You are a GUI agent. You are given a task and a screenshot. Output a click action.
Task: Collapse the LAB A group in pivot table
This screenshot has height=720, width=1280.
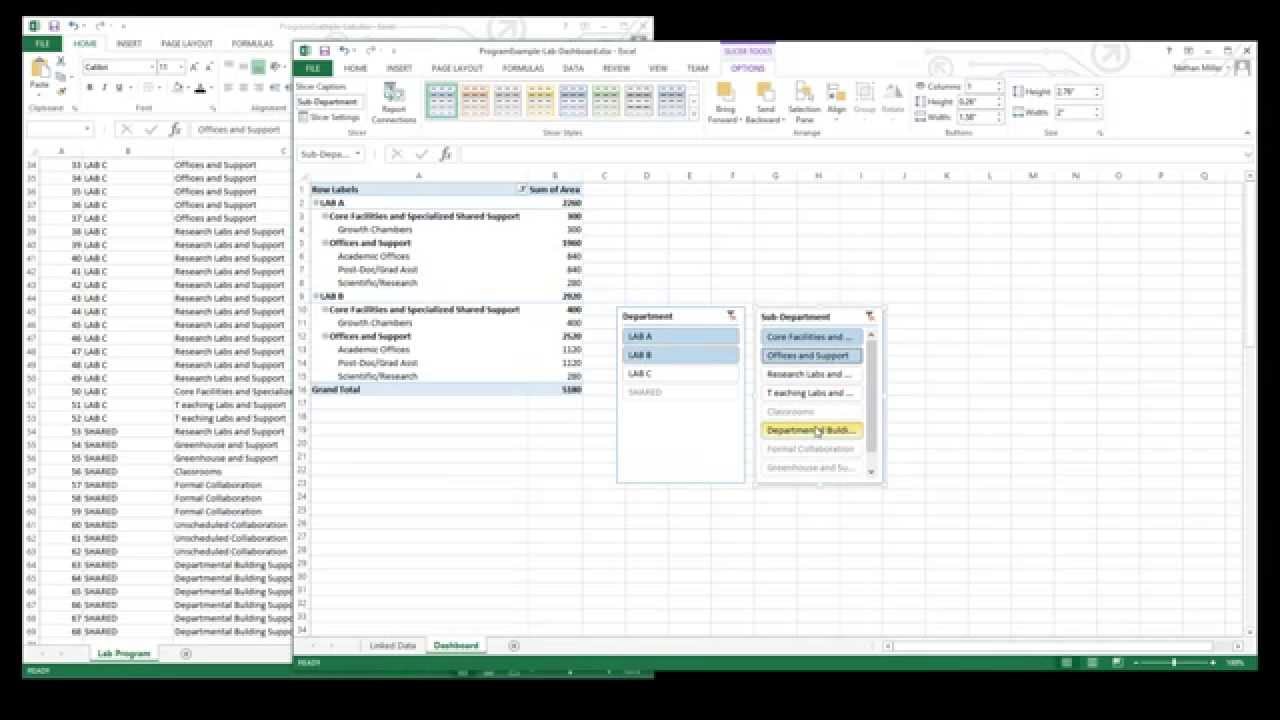tap(317, 201)
